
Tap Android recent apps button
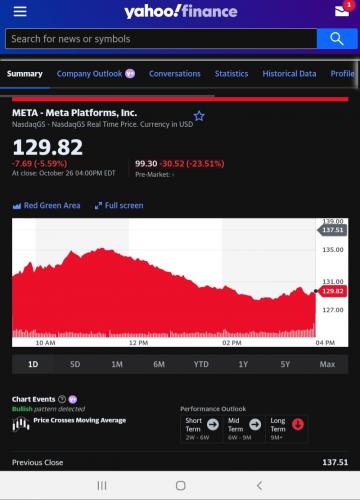pos(102,486)
